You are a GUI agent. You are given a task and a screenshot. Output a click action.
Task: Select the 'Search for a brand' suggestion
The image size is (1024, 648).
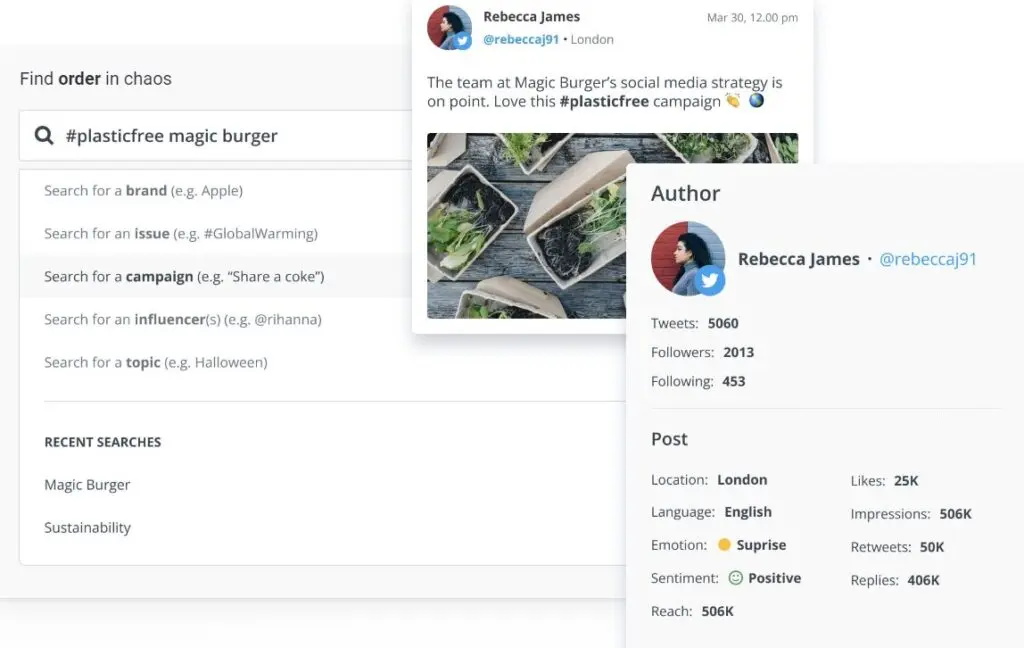point(144,190)
